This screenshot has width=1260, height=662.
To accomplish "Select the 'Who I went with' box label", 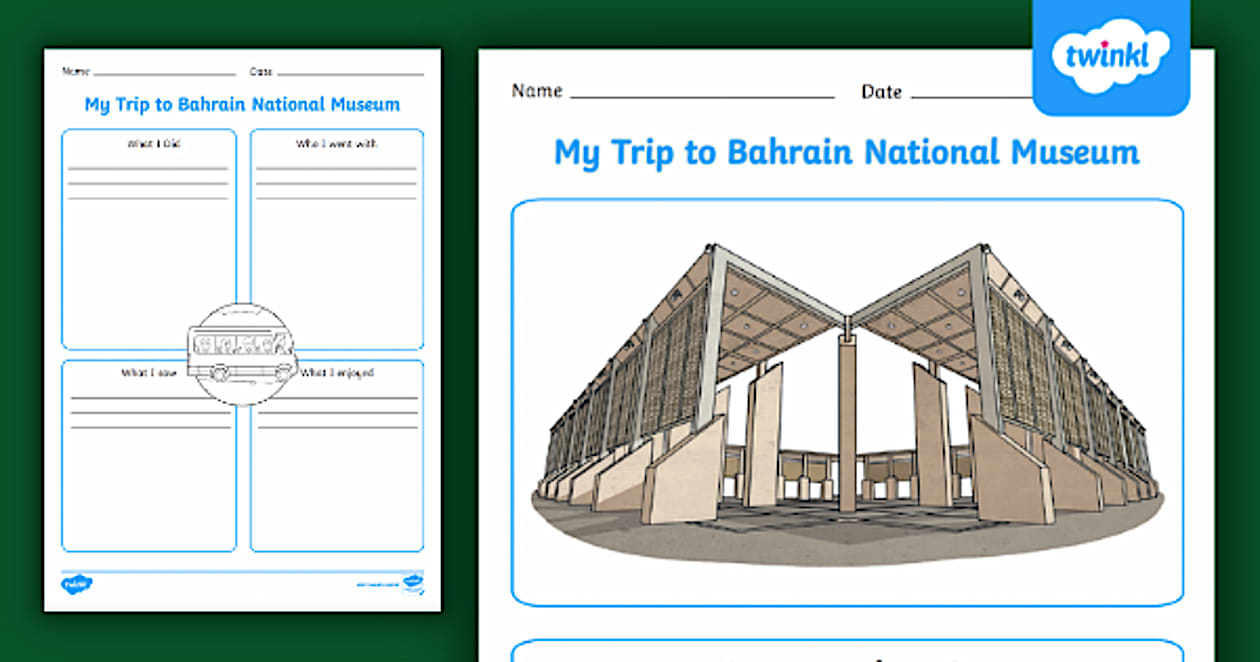I will (336, 144).
